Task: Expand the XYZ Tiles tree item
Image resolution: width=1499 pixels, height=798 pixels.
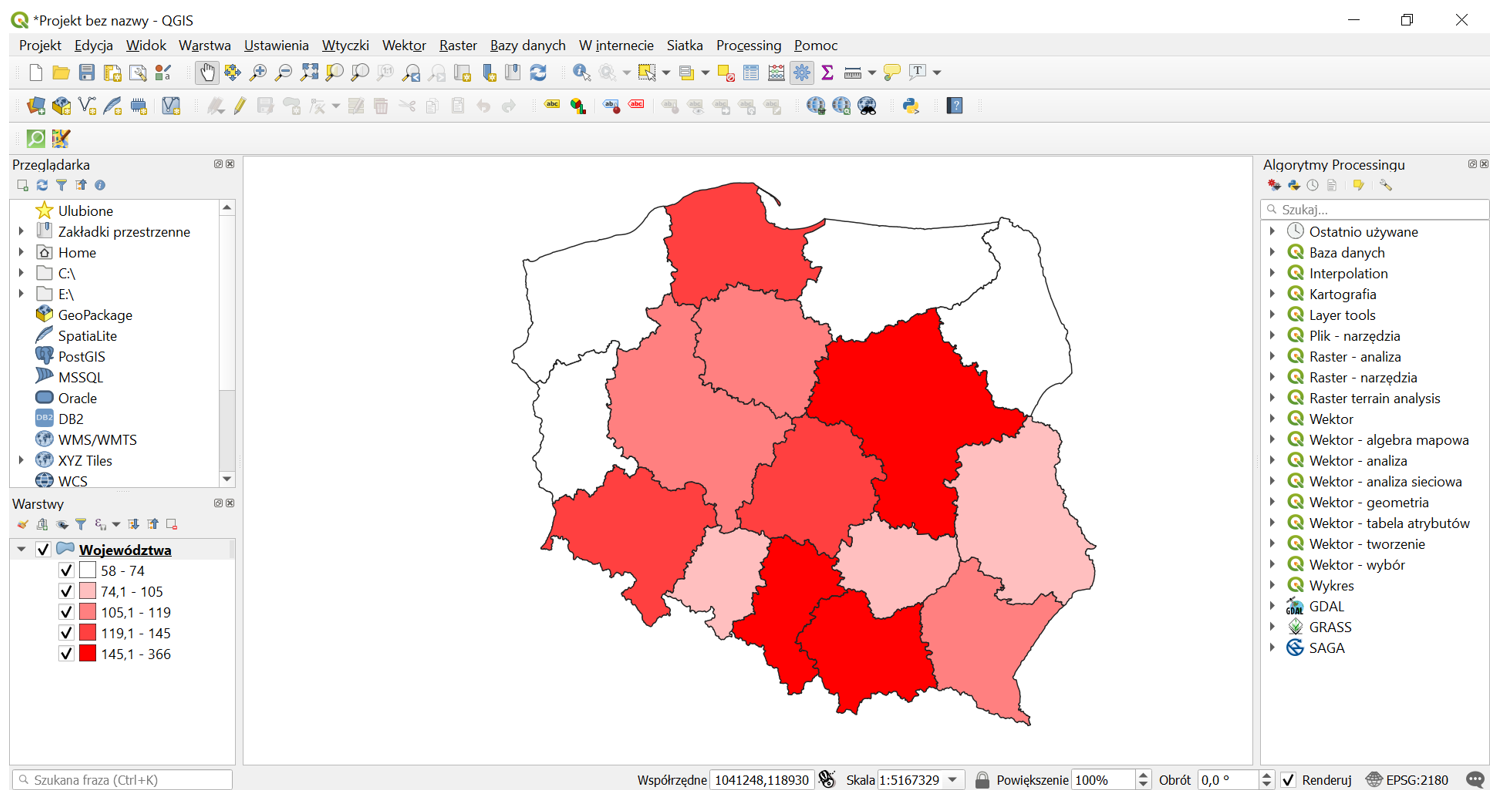Action: (22, 460)
